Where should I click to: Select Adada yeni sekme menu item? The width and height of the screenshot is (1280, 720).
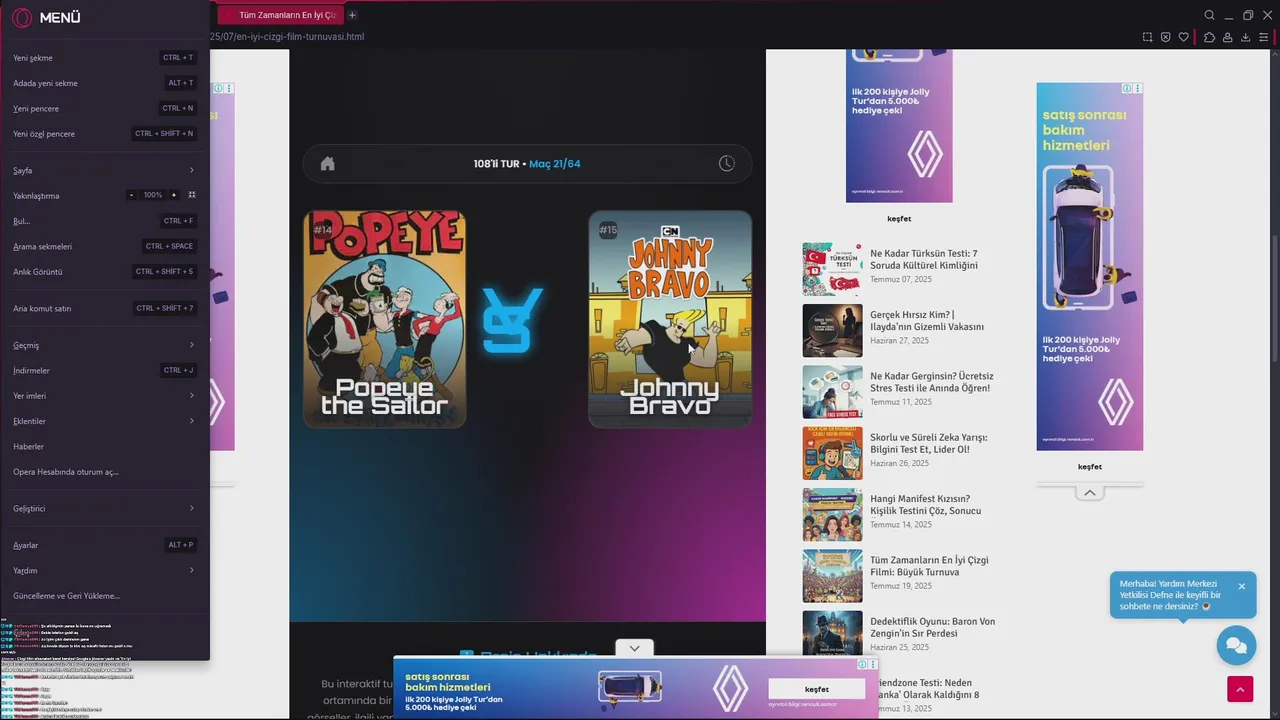[104, 83]
